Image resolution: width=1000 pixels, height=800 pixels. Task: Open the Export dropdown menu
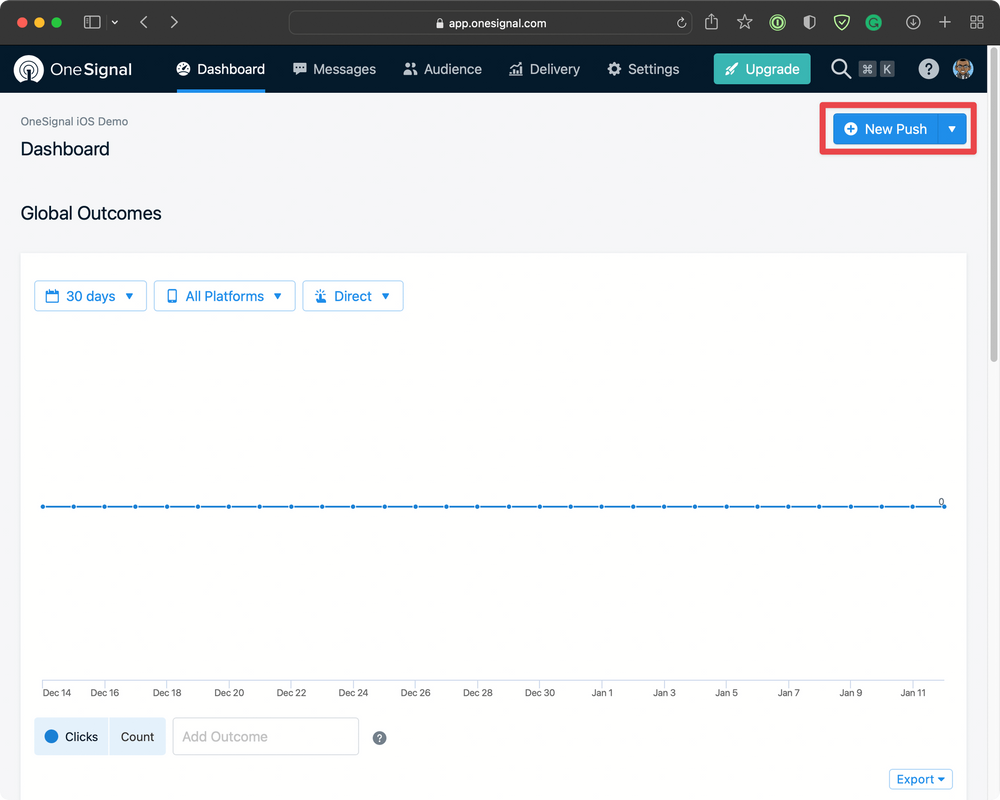(x=920, y=779)
